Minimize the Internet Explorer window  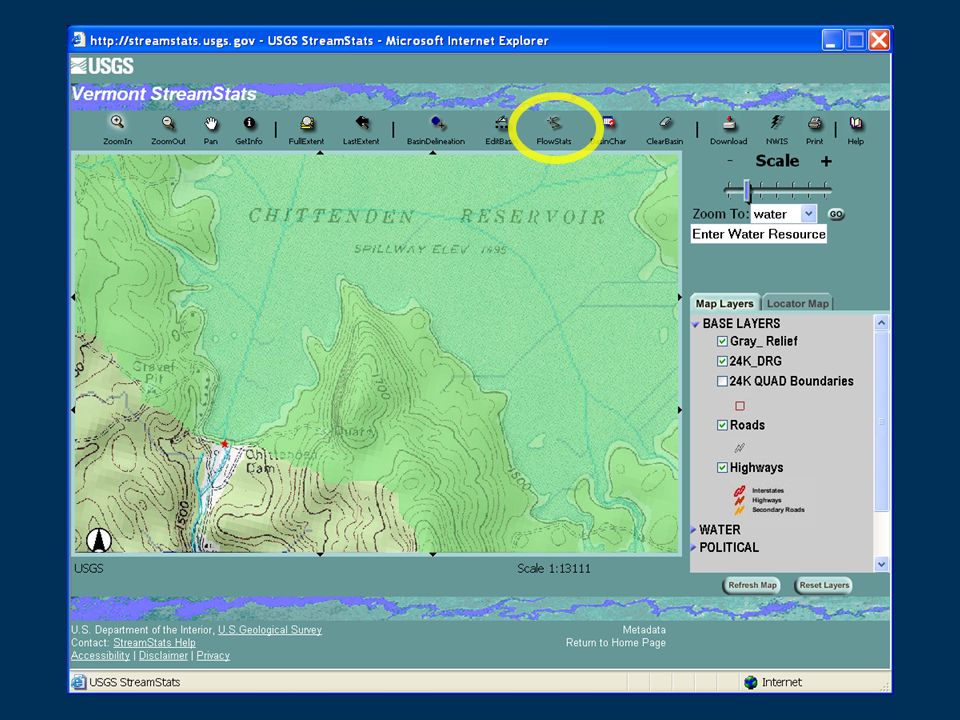coord(832,40)
